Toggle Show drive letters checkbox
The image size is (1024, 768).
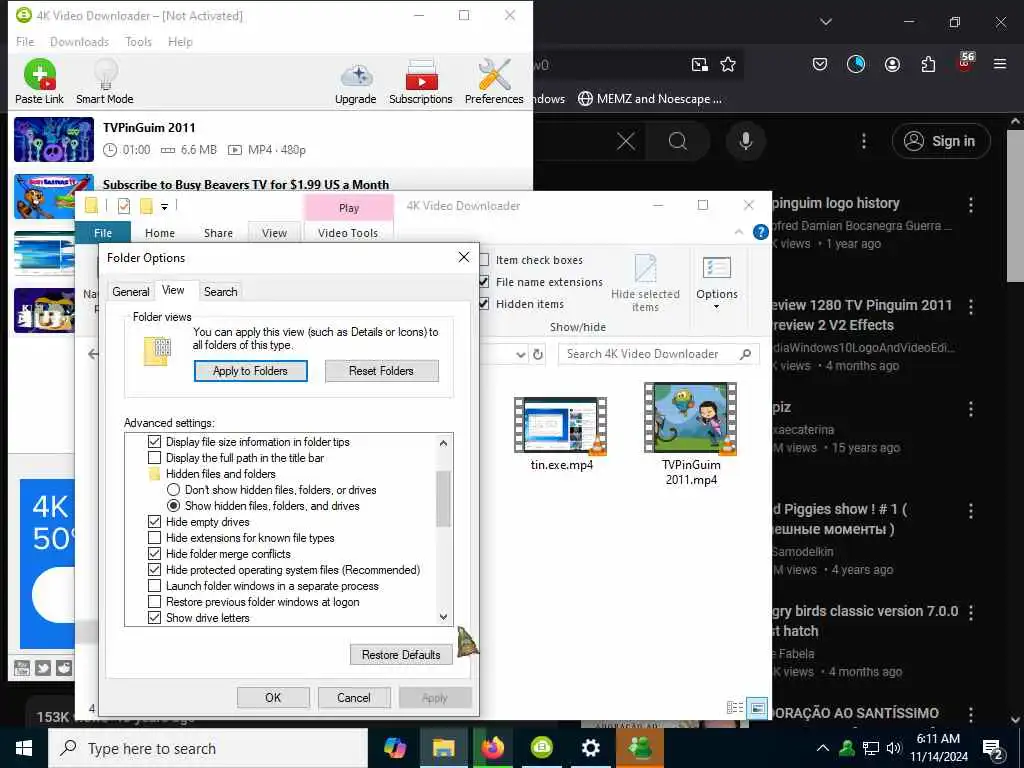154,618
